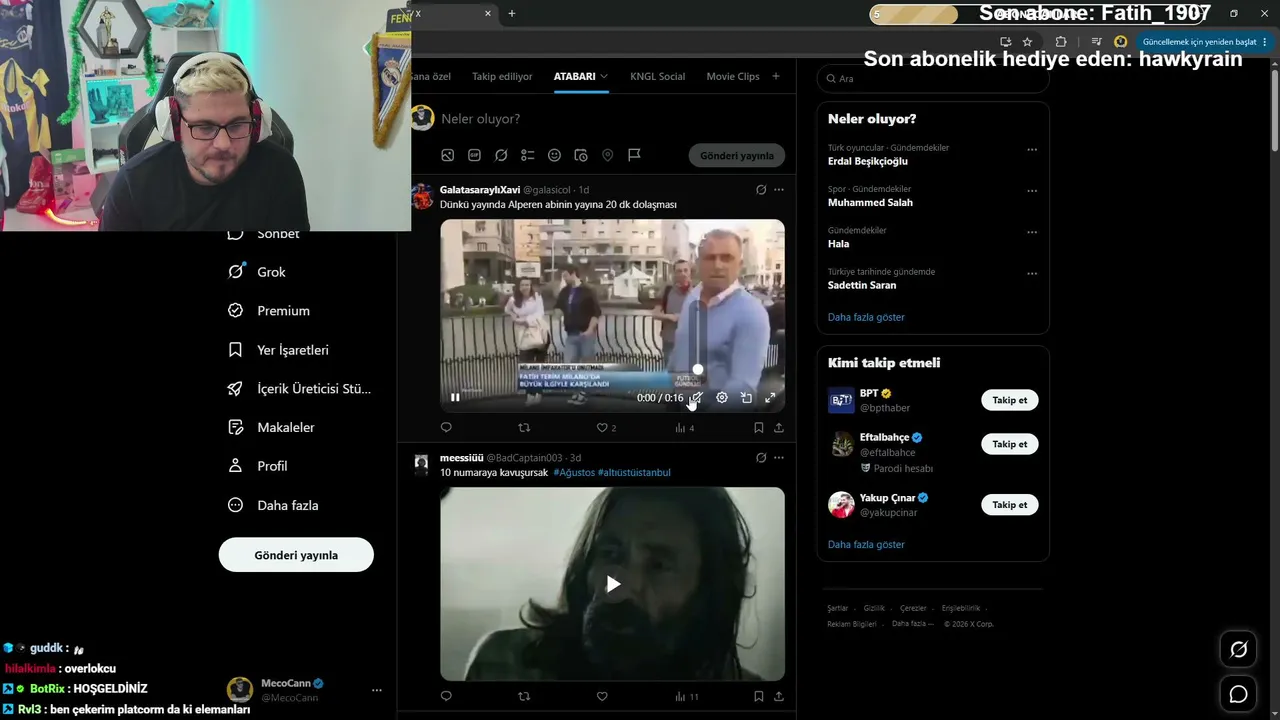Open options for Muhammed Salah trend

(1032, 191)
